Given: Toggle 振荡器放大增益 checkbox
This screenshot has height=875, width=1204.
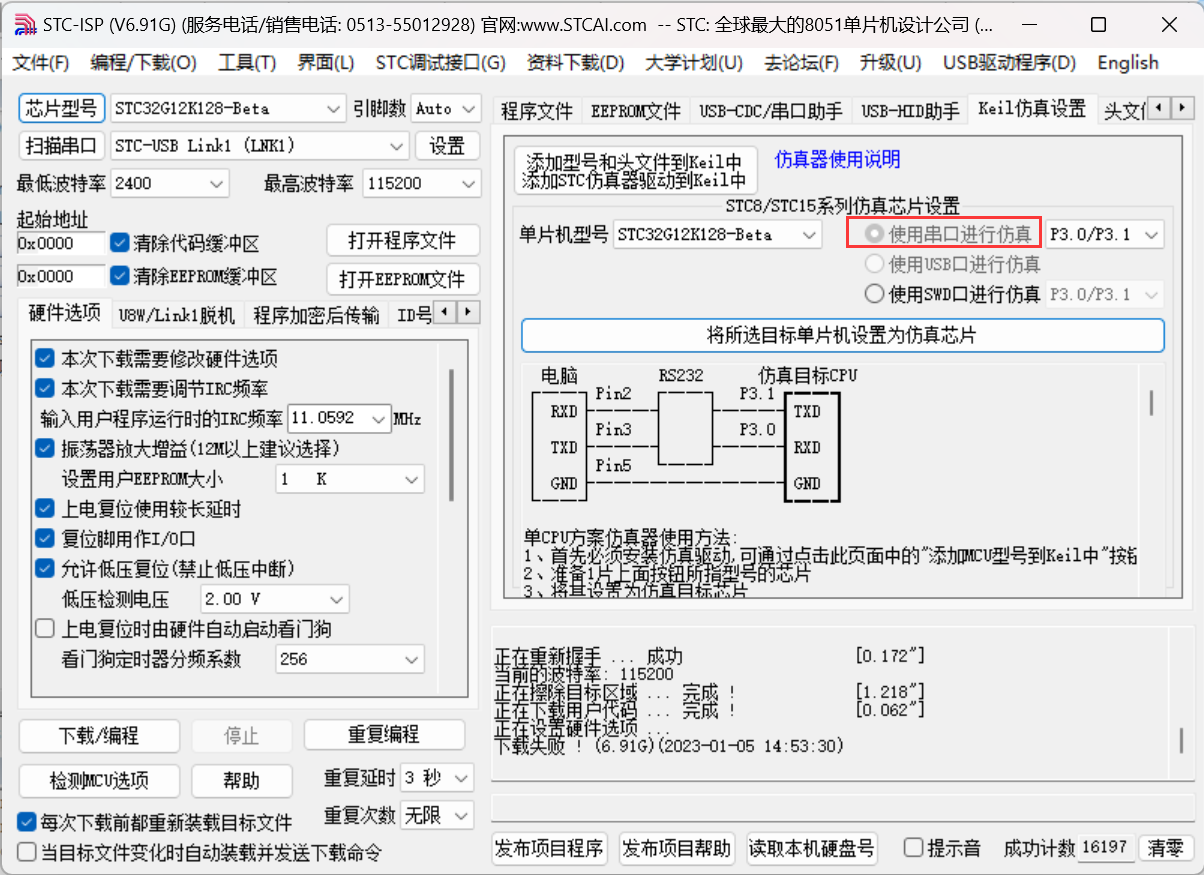Looking at the screenshot, I should [45, 448].
